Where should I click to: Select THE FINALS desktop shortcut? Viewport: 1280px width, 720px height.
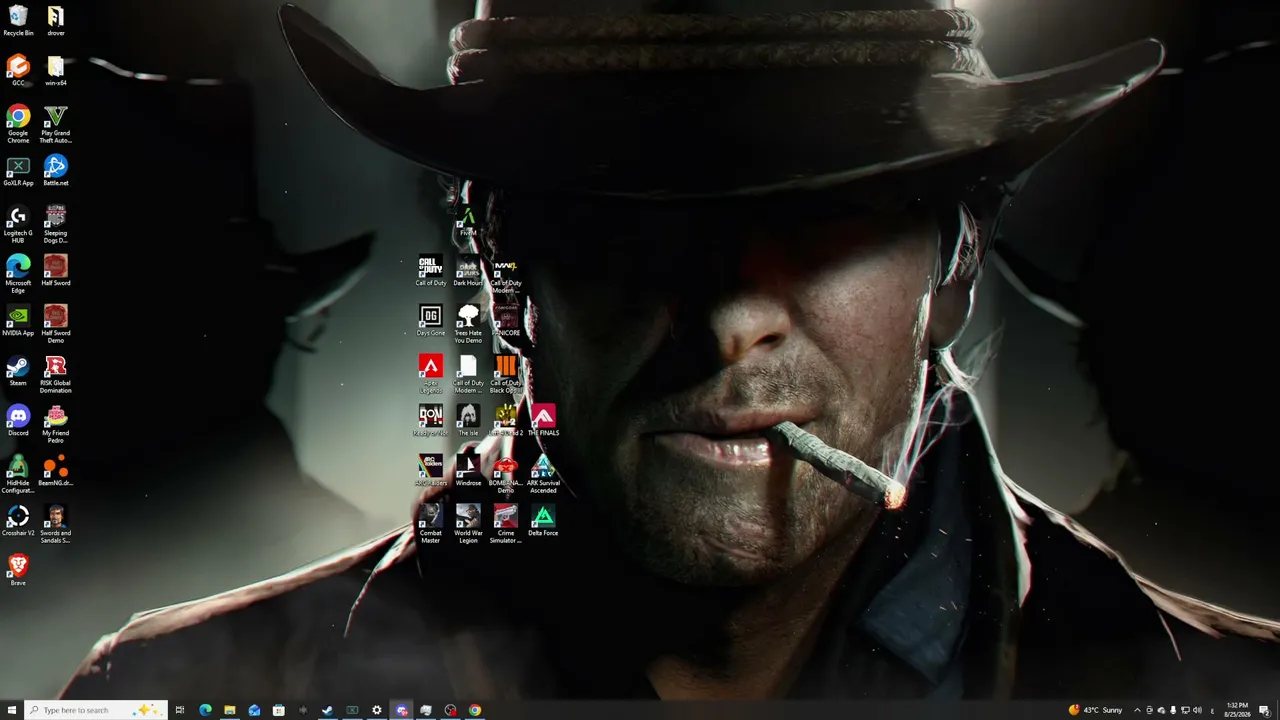coord(543,421)
